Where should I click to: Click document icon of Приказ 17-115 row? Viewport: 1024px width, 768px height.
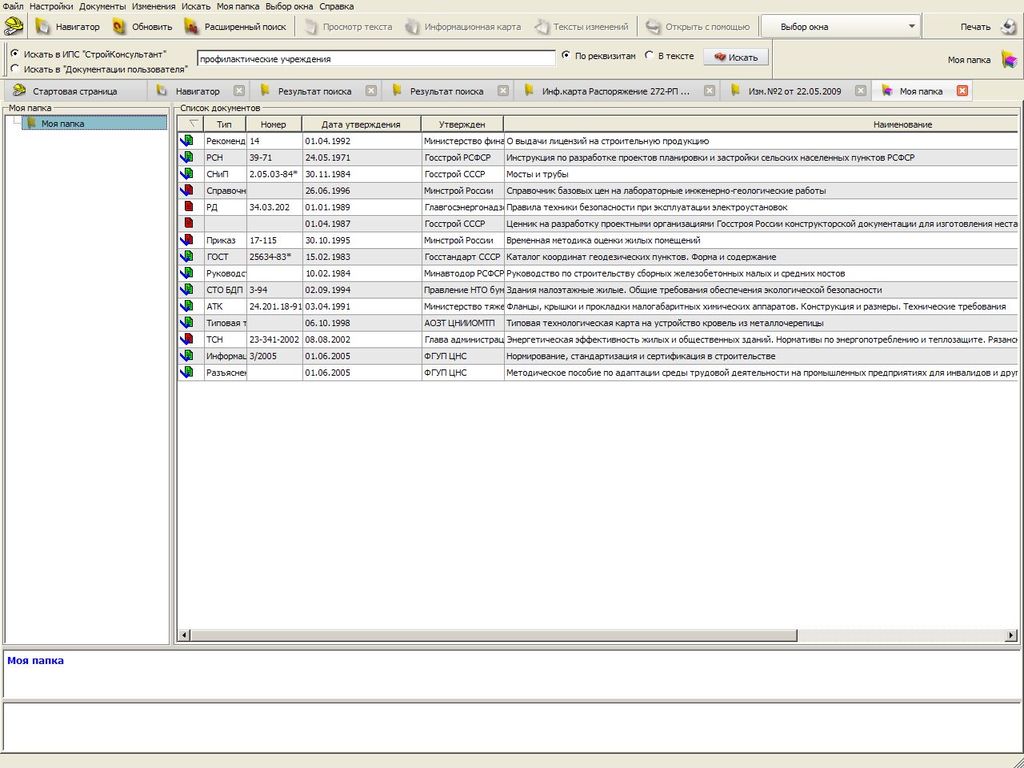[x=187, y=240]
